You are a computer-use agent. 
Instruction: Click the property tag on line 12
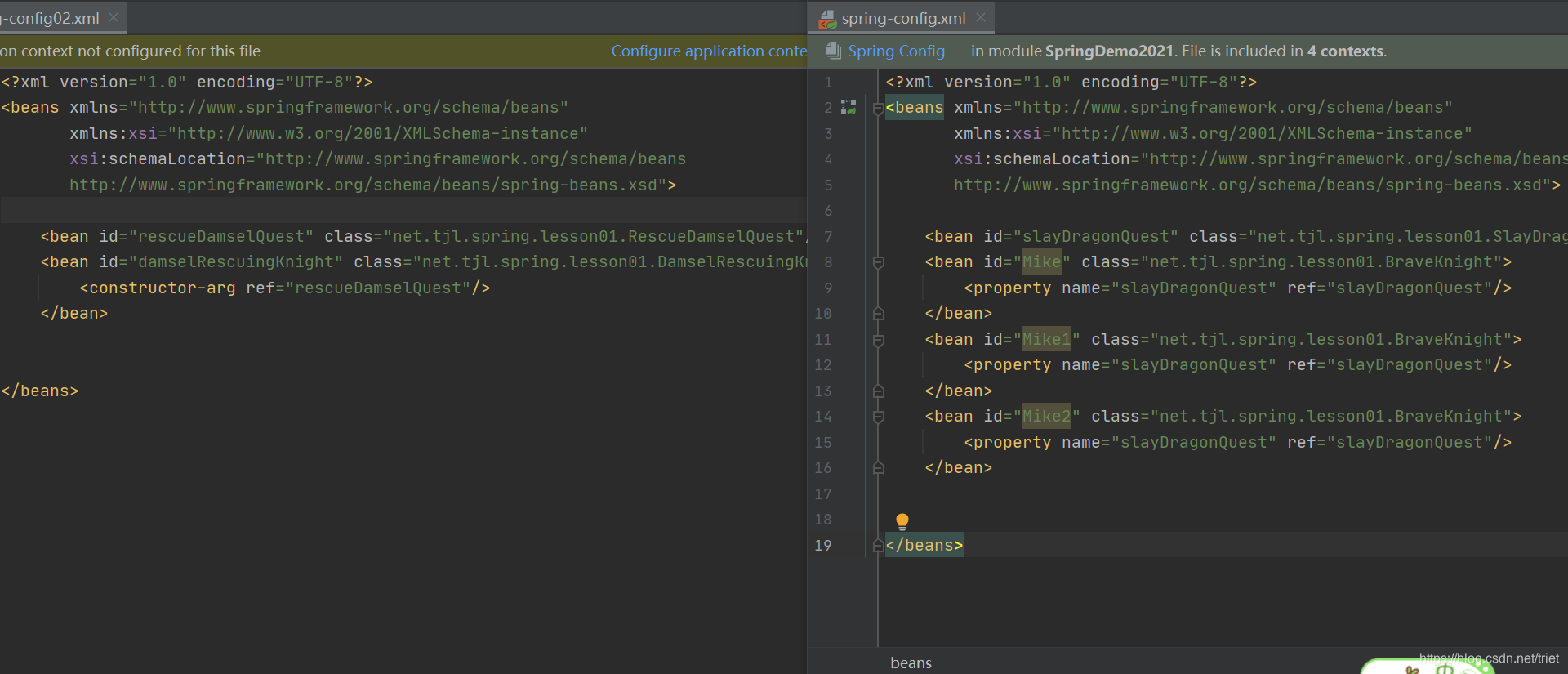[x=1008, y=364]
